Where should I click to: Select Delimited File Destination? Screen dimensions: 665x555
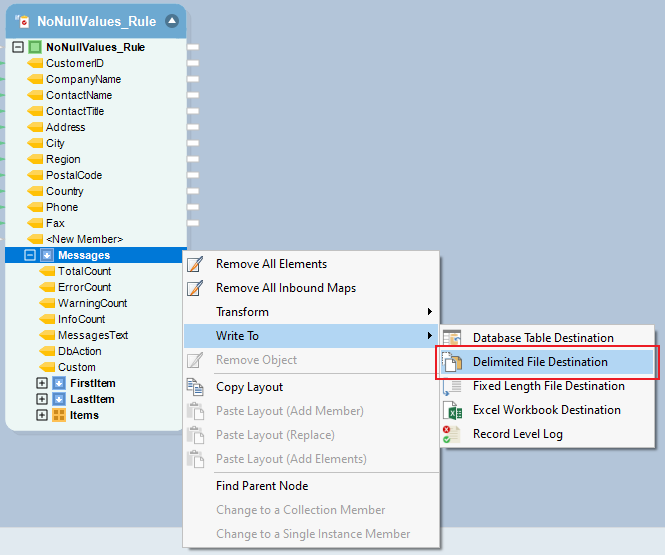pyautogui.click(x=548, y=362)
